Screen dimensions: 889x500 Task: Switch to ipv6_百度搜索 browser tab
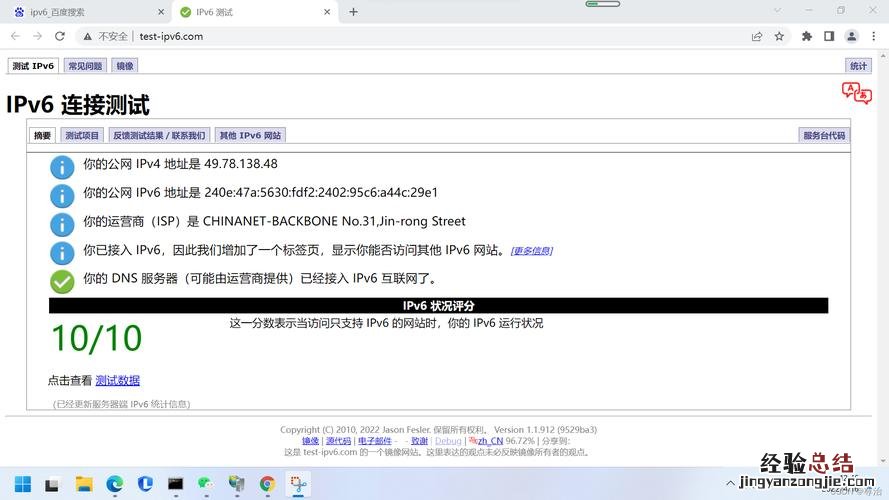pos(85,11)
